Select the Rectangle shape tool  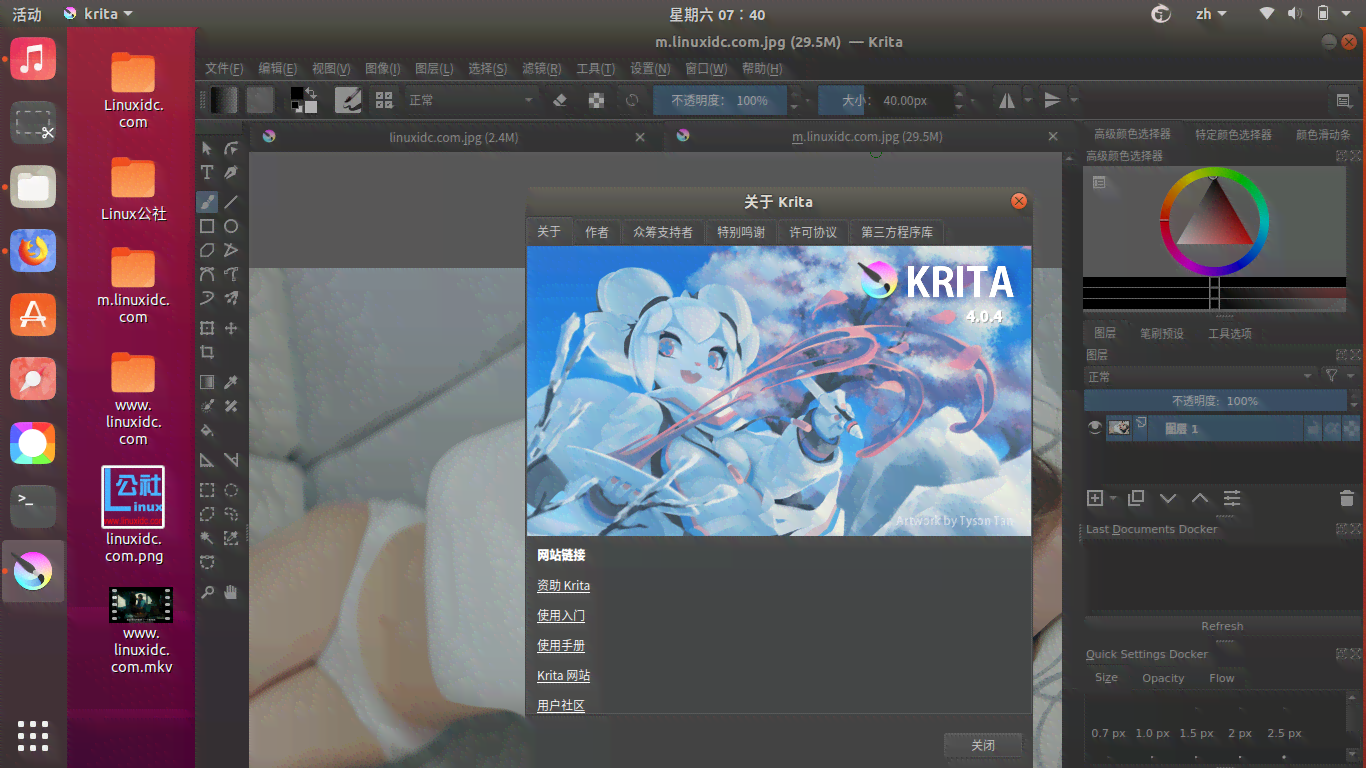click(x=207, y=226)
